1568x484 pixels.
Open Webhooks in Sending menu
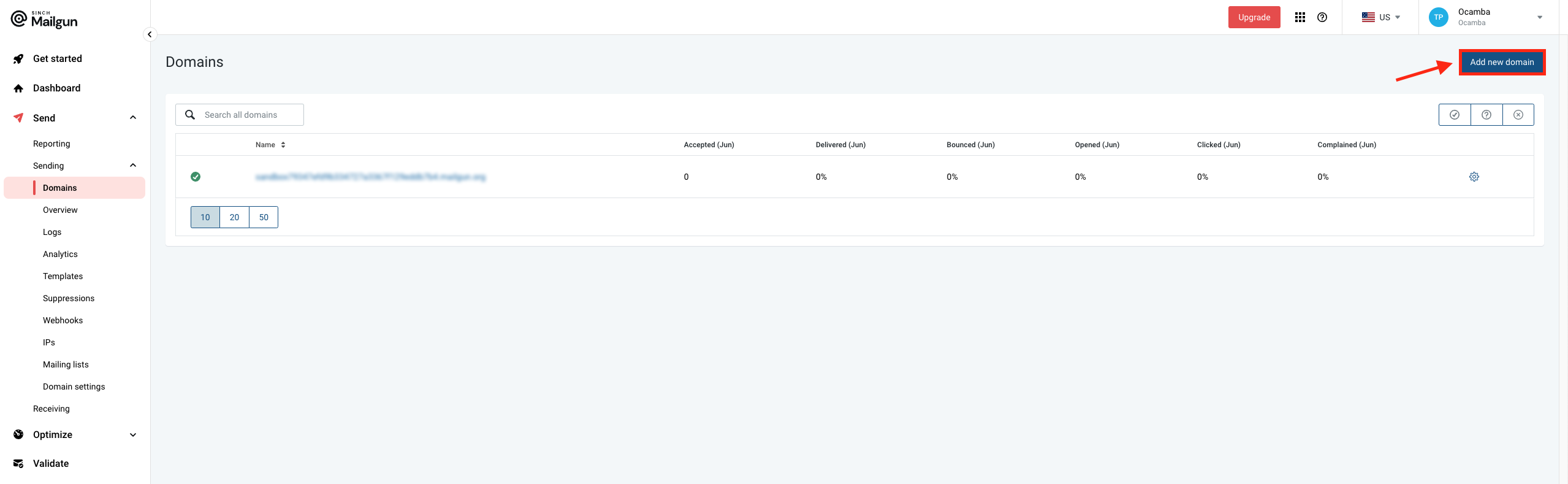63,320
